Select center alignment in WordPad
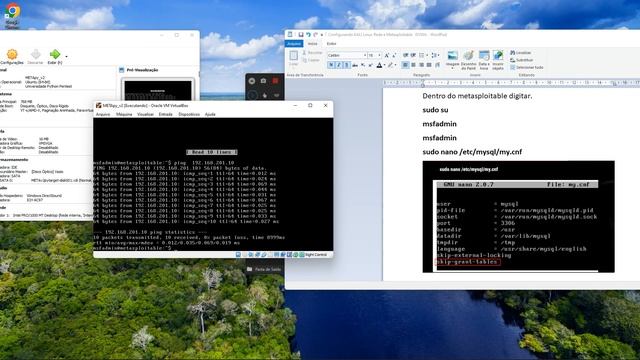The width and height of the screenshot is (640, 360). (x=413, y=65)
